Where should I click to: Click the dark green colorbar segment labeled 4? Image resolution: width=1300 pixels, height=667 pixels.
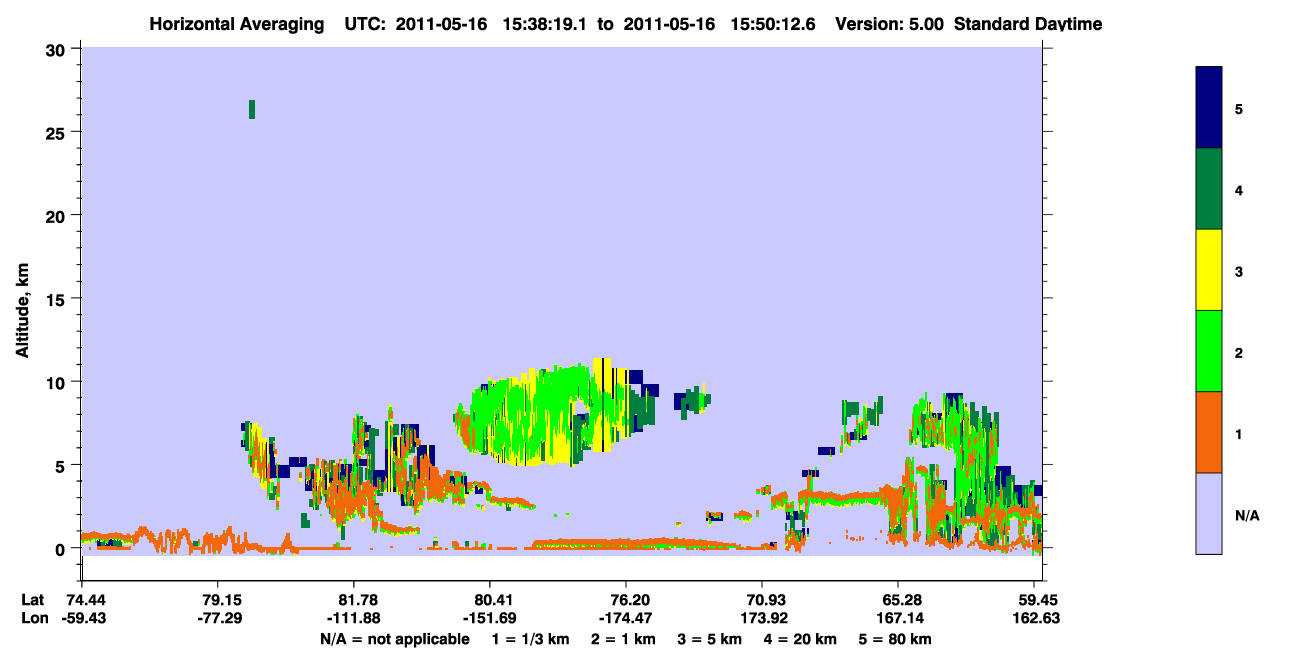pos(1209,189)
